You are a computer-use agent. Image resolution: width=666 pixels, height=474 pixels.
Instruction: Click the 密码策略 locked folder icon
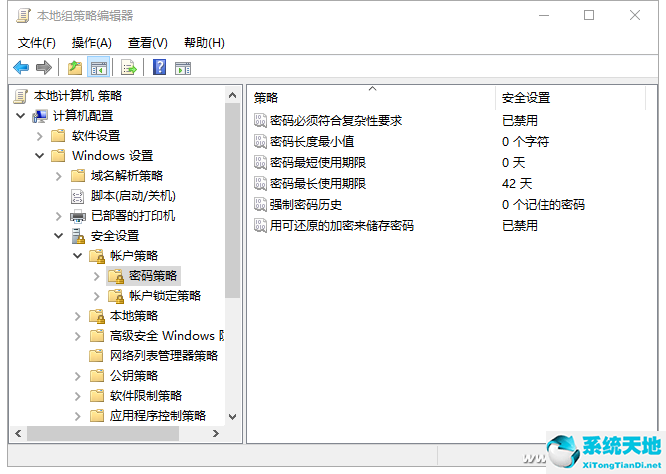116,276
